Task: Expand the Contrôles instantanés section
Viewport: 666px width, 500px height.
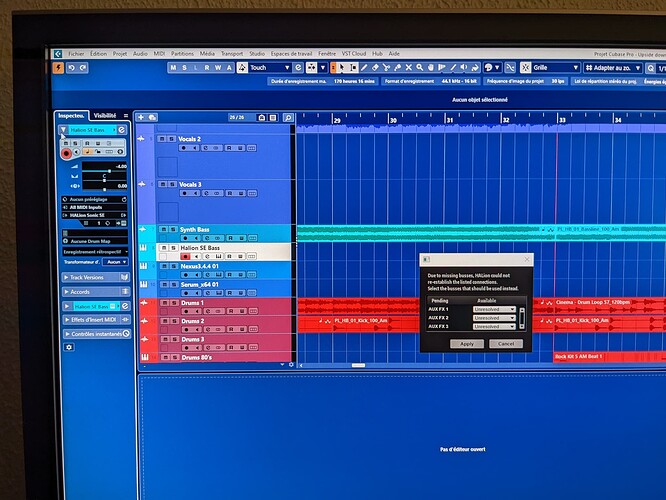Action: click(96, 334)
